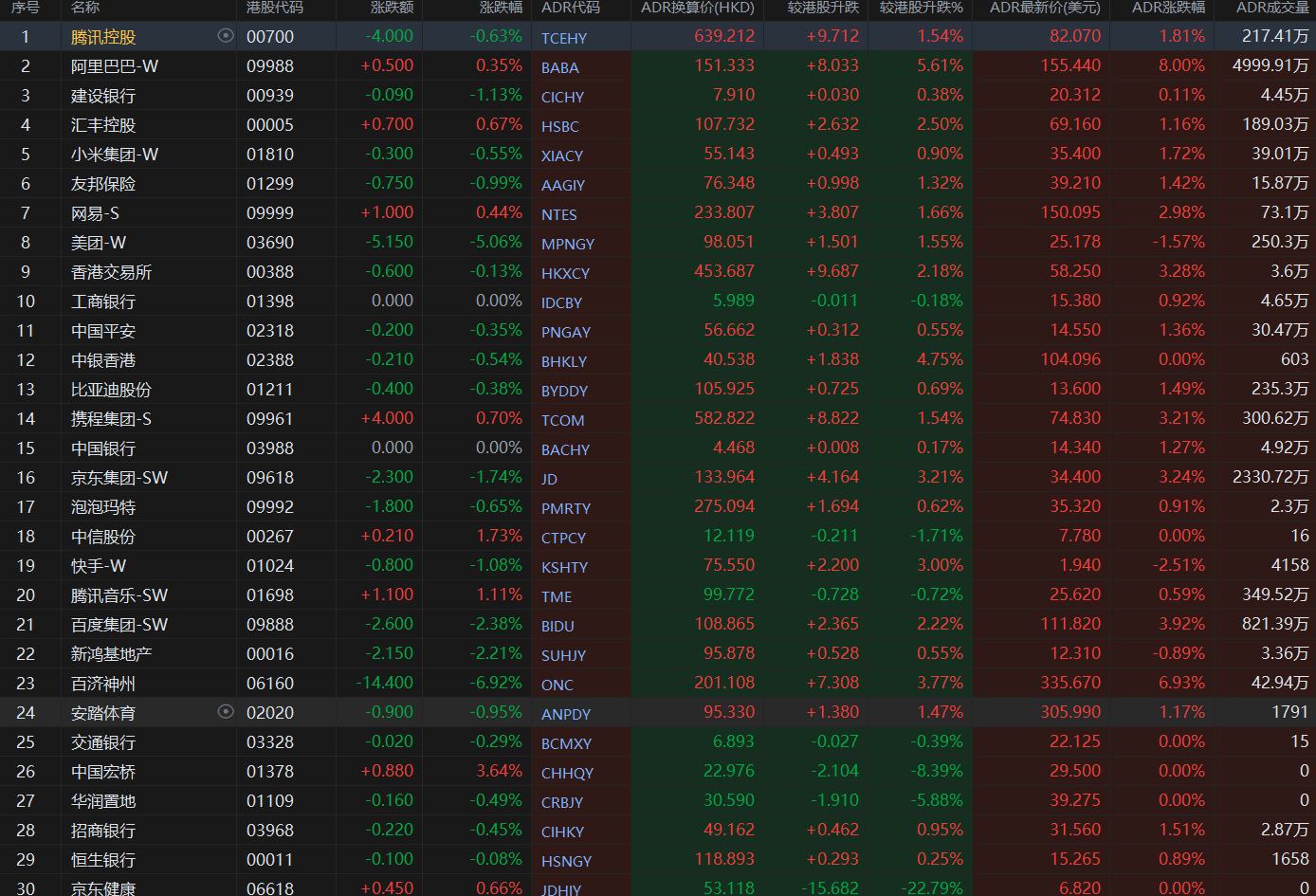
Task: Open the TCEHY ADR code link
Action: 564,38
